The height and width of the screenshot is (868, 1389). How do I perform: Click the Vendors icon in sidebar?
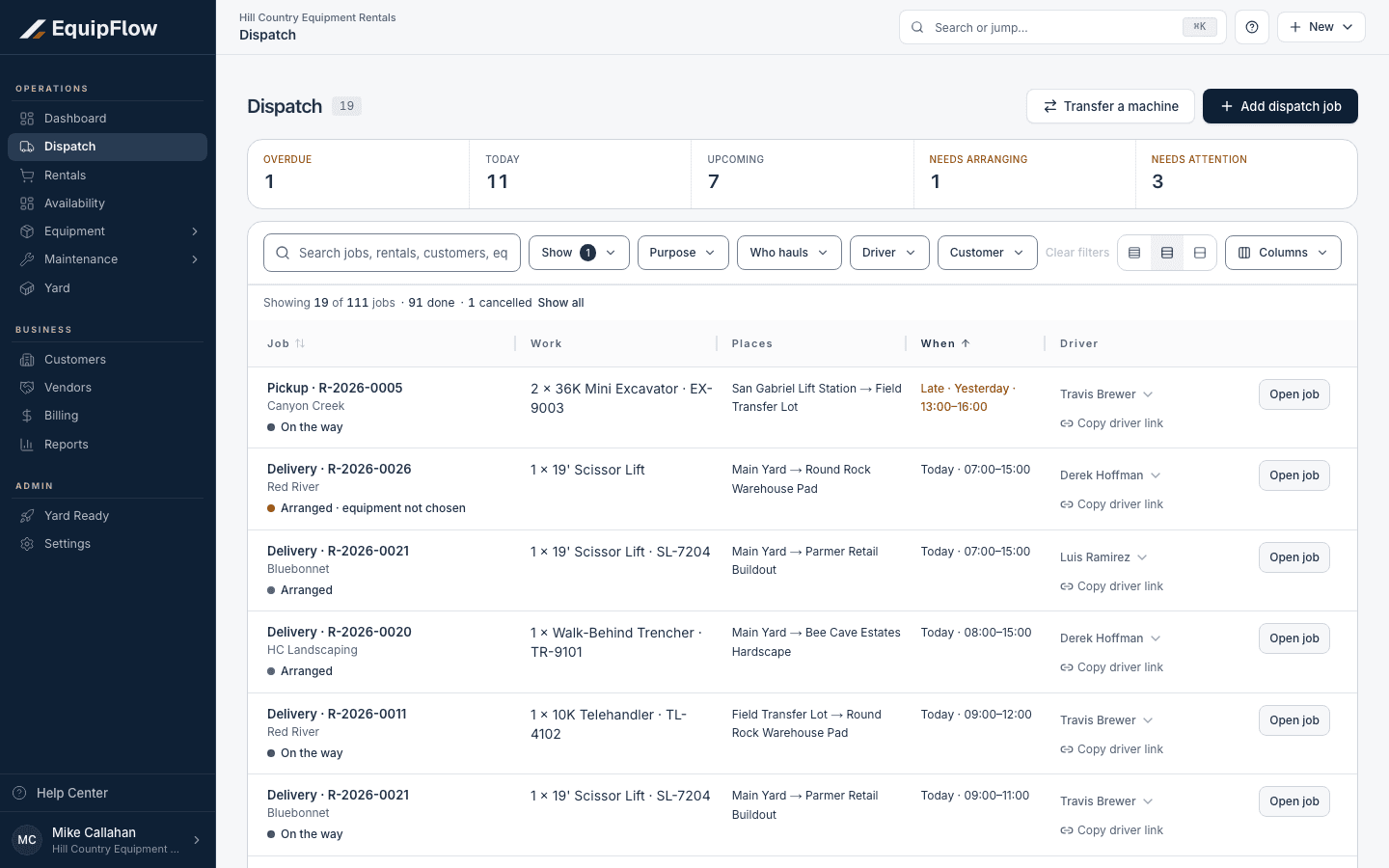coord(27,388)
